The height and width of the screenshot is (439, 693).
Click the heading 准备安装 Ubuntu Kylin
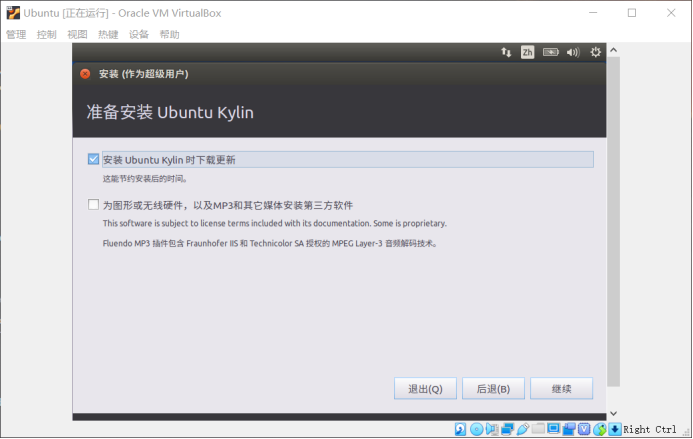click(x=170, y=112)
